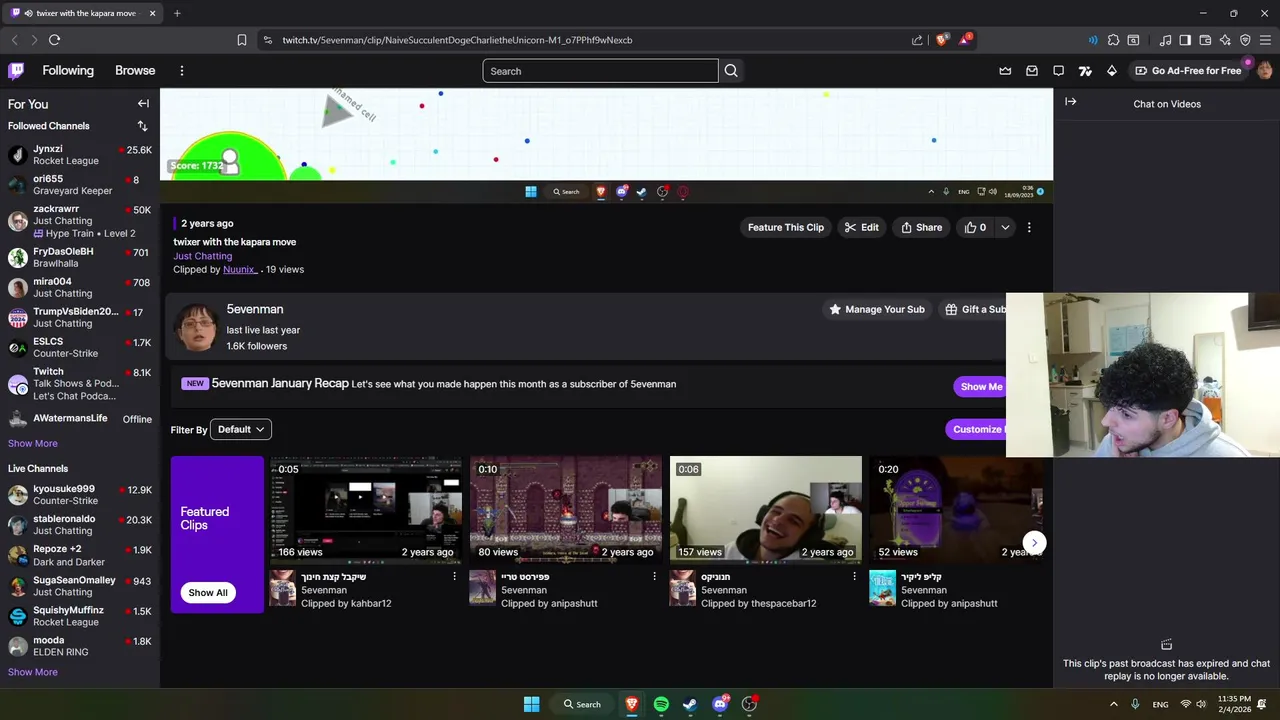
Task: Sort followed channels with arrows icon
Action: click(x=142, y=126)
